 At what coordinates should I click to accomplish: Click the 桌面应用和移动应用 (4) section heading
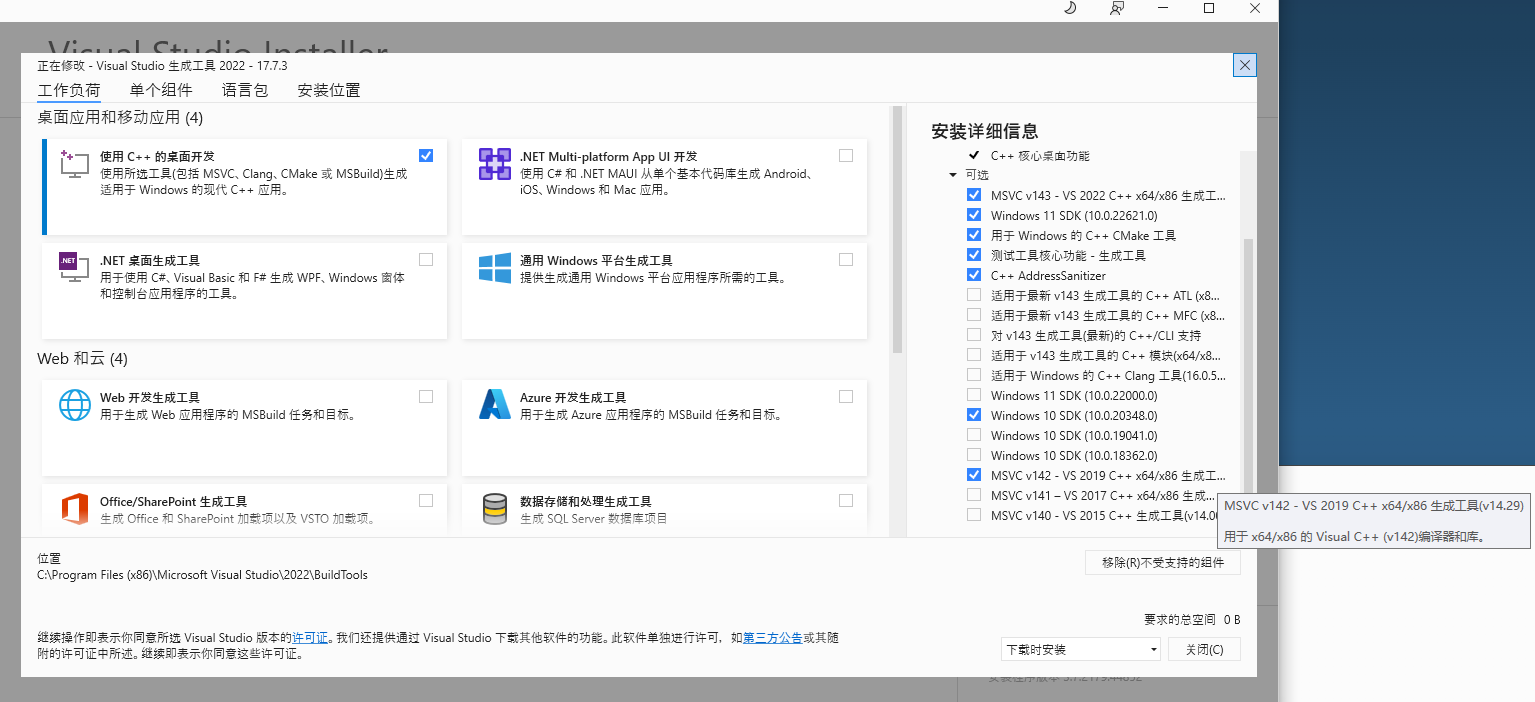120,117
